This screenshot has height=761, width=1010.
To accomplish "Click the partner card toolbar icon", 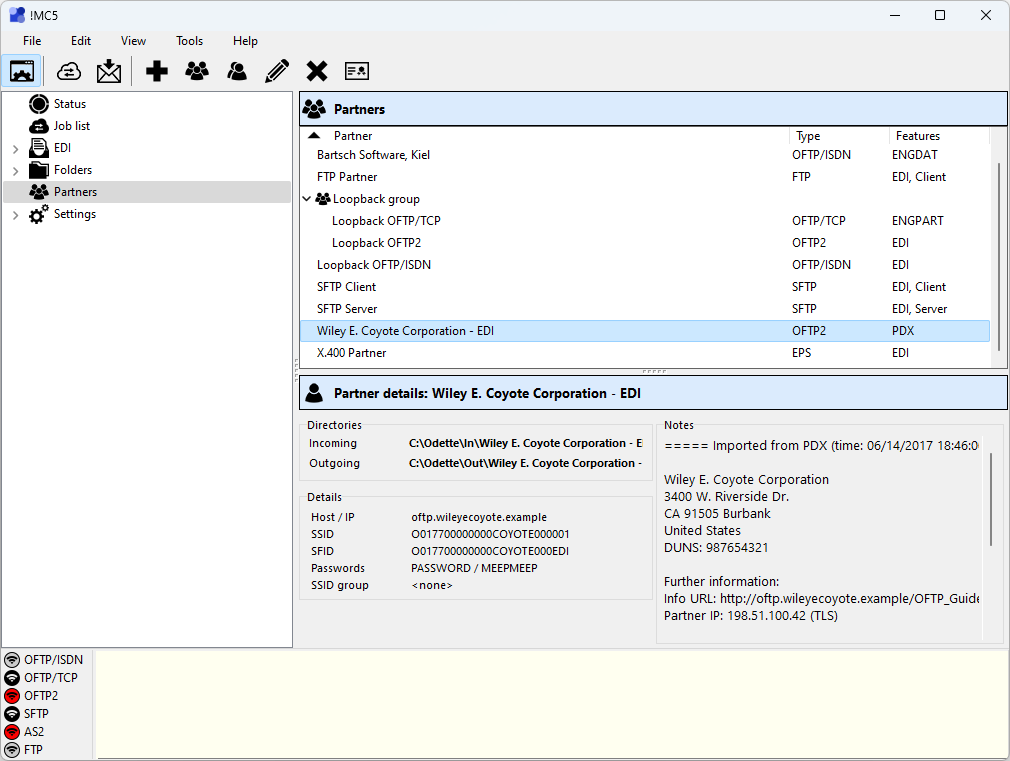I will [357, 71].
